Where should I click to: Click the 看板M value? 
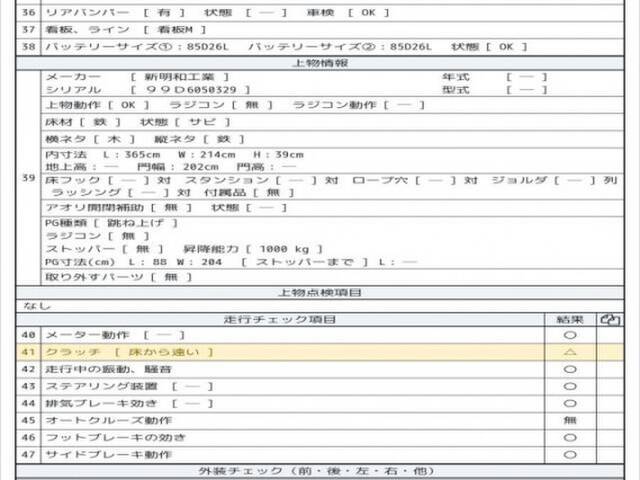pyautogui.click(x=175, y=30)
